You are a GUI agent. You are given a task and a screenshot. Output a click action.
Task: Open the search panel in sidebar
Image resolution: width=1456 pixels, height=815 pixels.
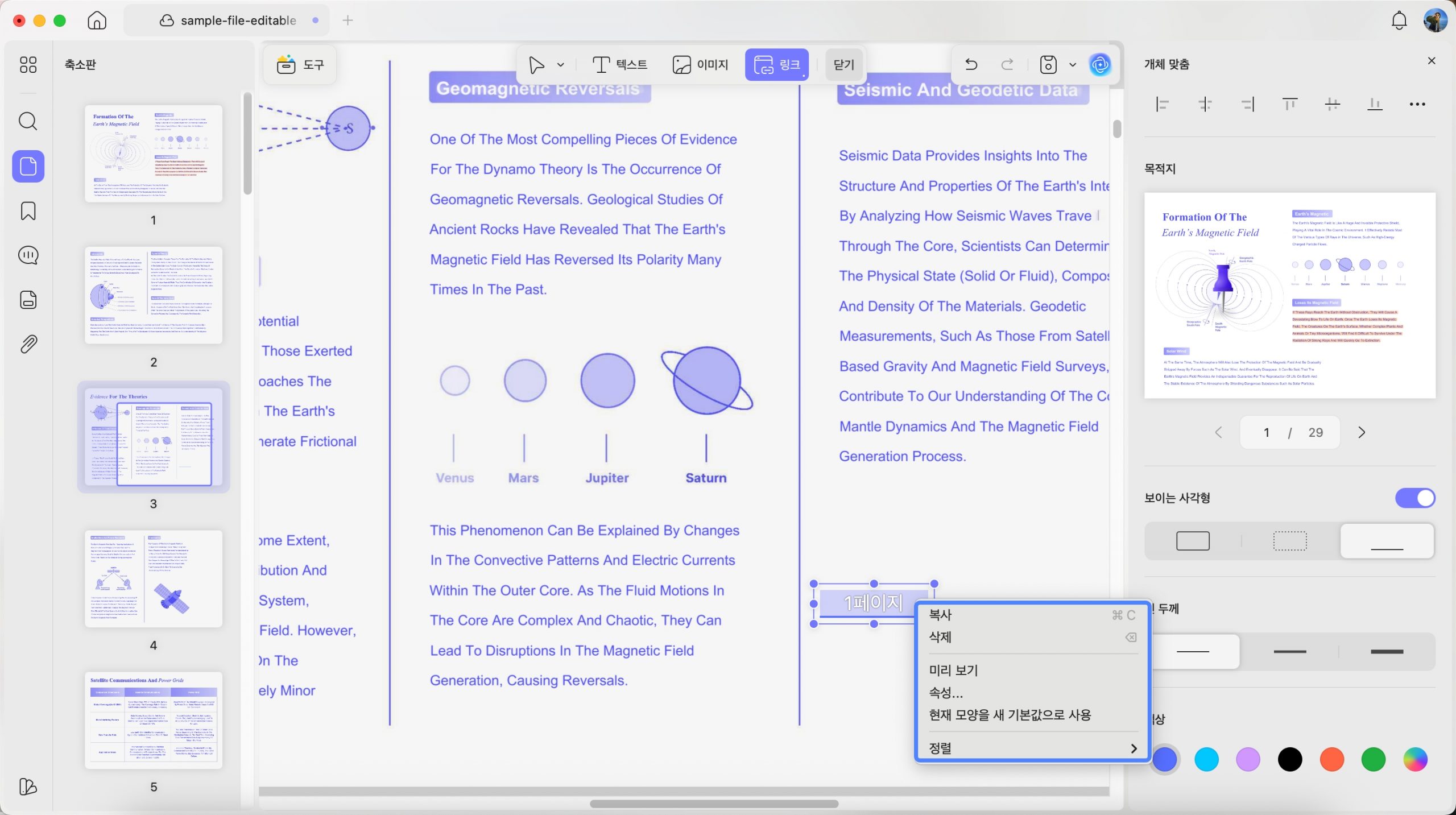[28, 121]
